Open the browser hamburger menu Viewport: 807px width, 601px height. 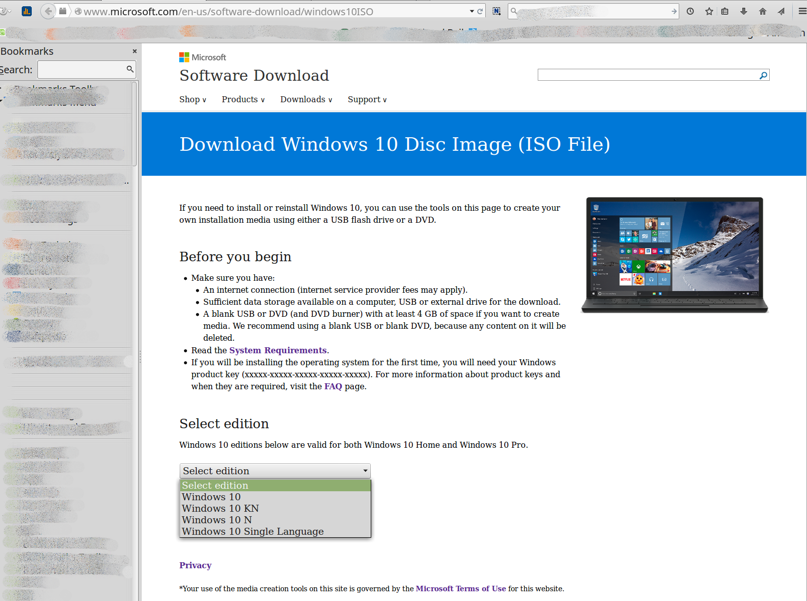click(801, 11)
